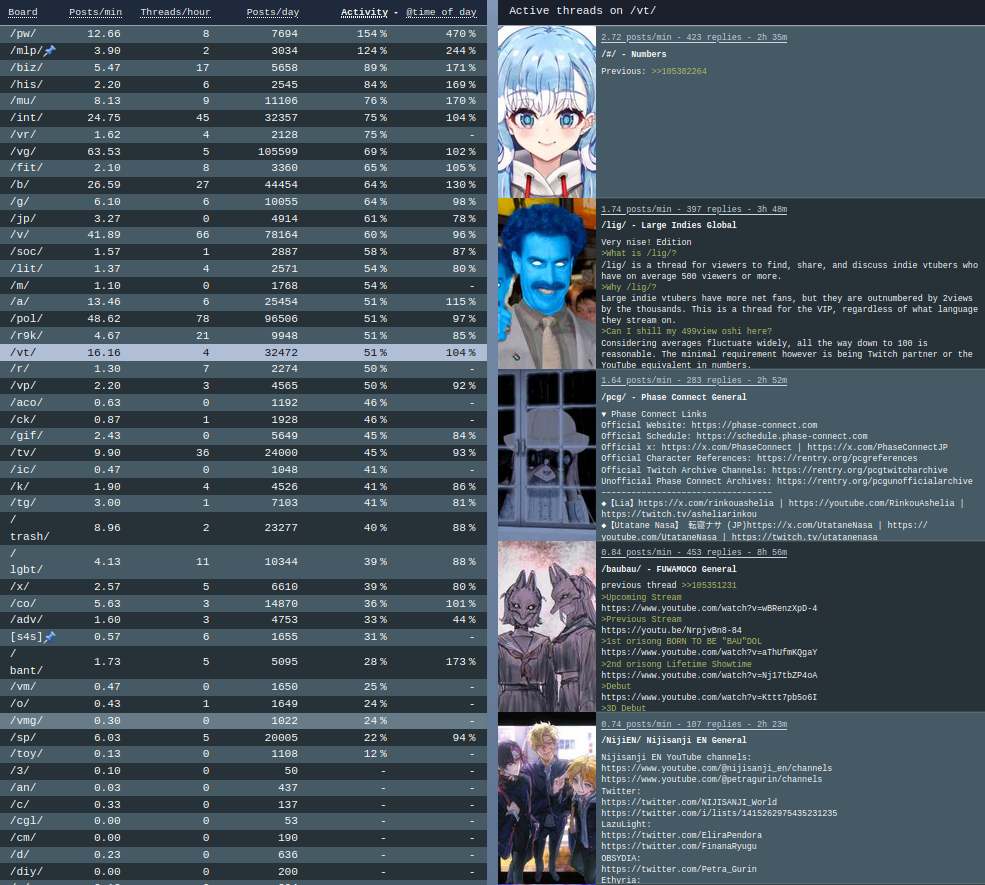Sort by the Activity column header
This screenshot has height=885, width=985.
pyautogui.click(x=364, y=12)
